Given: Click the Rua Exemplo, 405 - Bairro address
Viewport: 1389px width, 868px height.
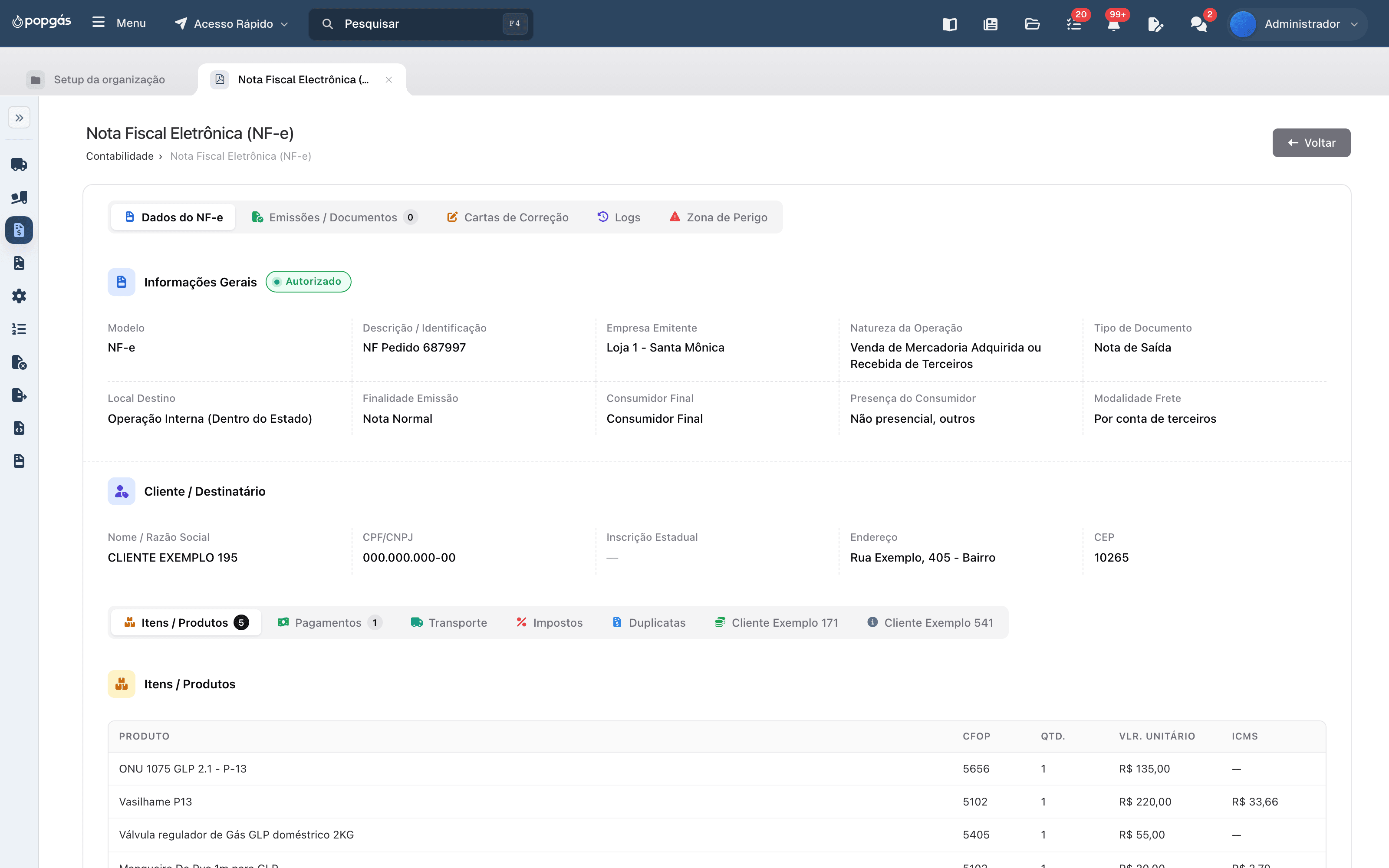Looking at the screenshot, I should [923, 557].
